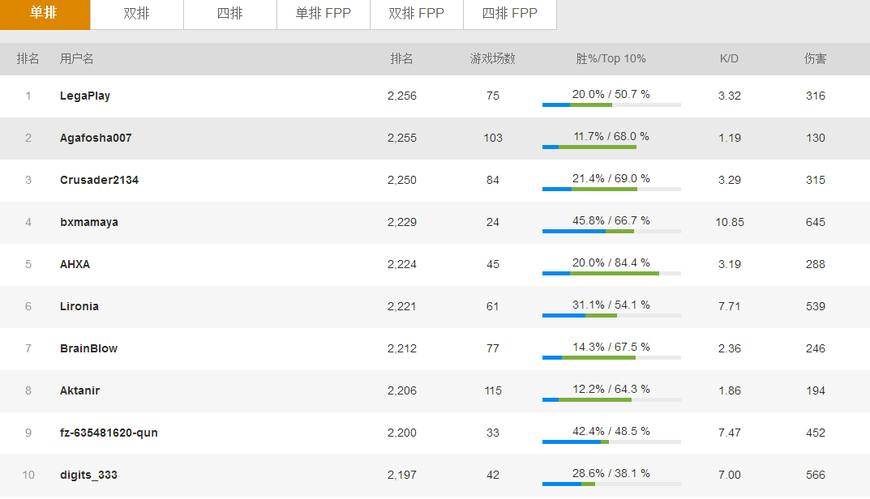Sort by the 游戏场数 column header
Viewport: 870px width, 499px height.
tap(492, 59)
